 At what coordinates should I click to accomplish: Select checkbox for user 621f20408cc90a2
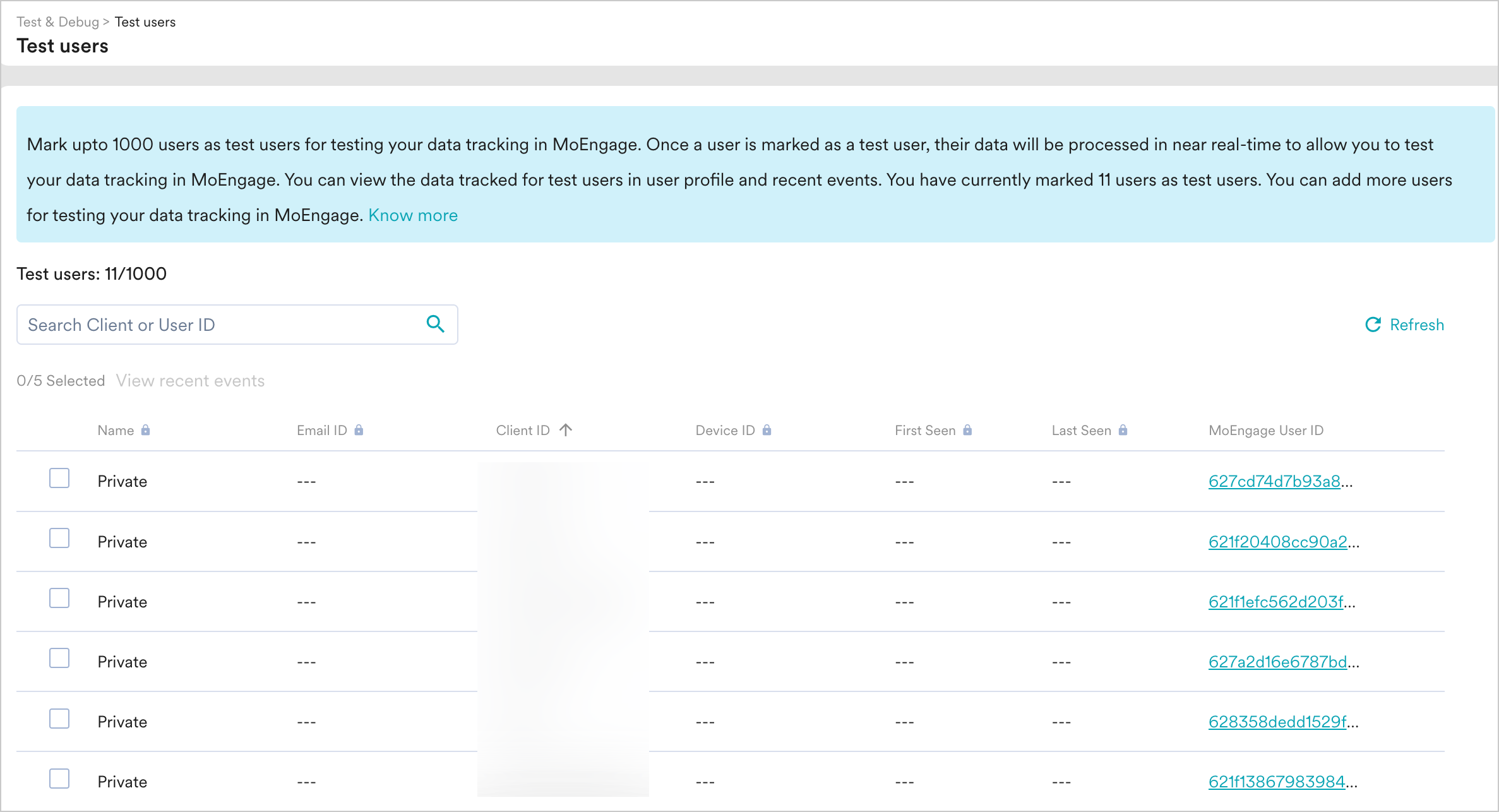(59, 538)
